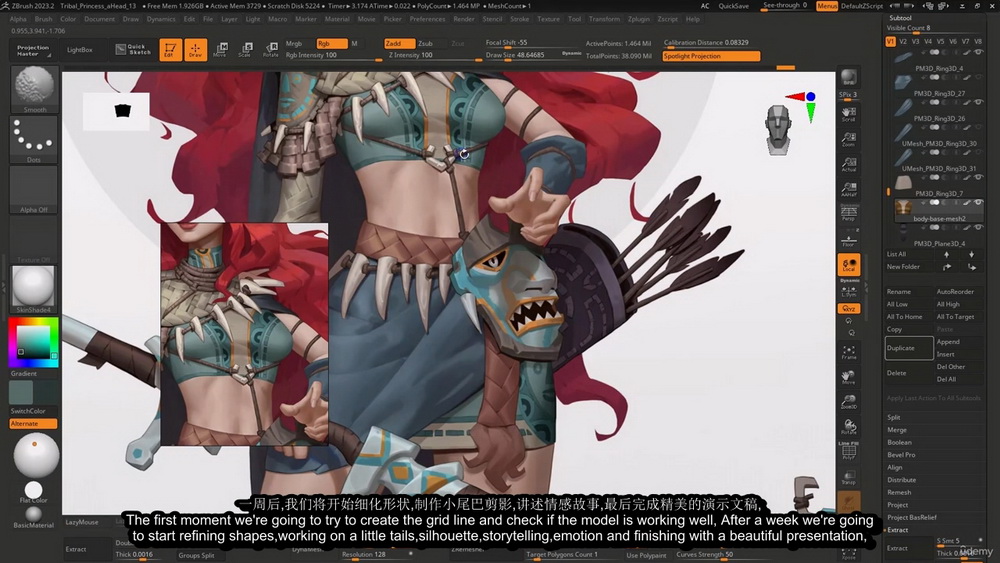
Task: Select the Rotate transform tool
Action: 270,50
